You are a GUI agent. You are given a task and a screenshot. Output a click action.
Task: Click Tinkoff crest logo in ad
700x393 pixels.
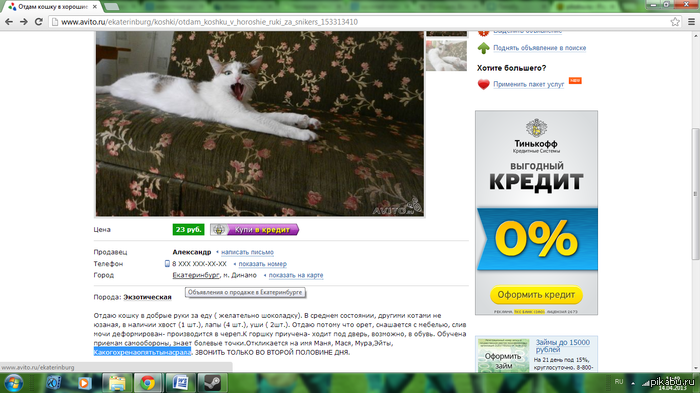tap(536, 129)
